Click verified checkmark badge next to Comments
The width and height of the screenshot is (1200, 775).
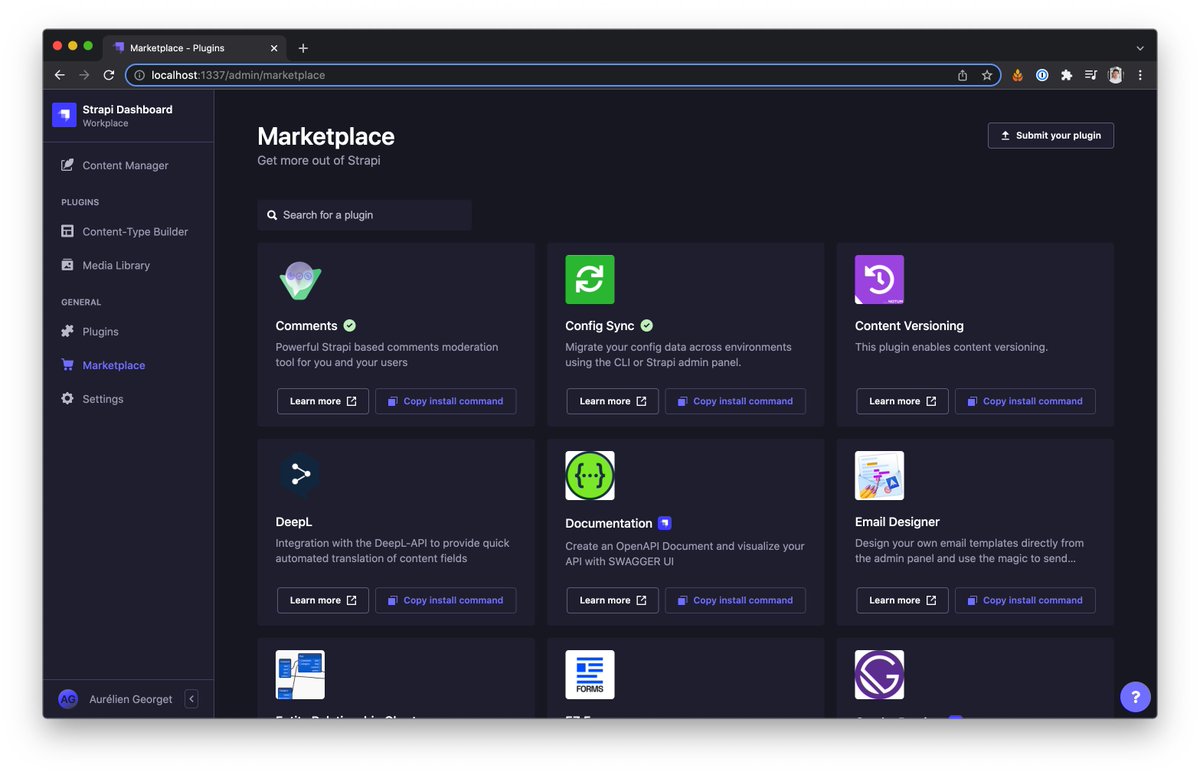tap(350, 325)
